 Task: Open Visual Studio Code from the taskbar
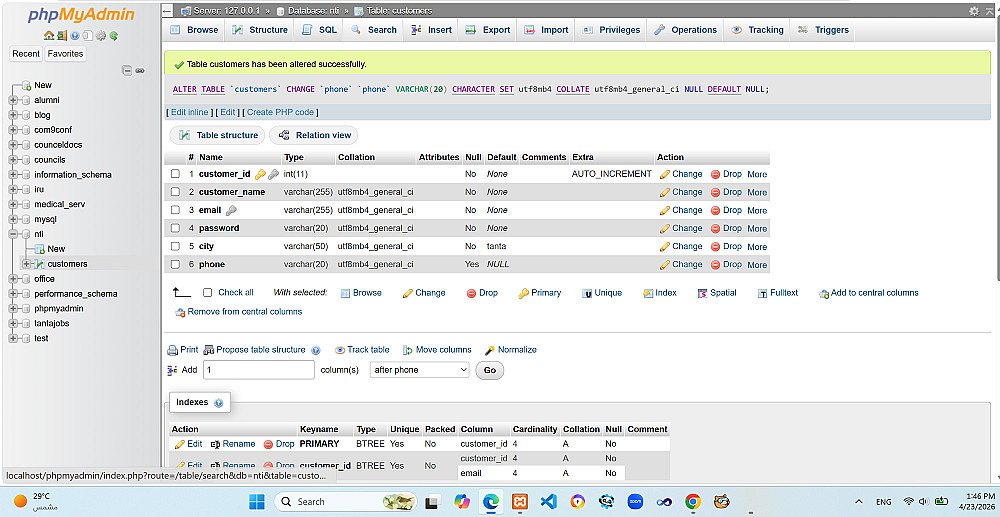click(x=548, y=501)
